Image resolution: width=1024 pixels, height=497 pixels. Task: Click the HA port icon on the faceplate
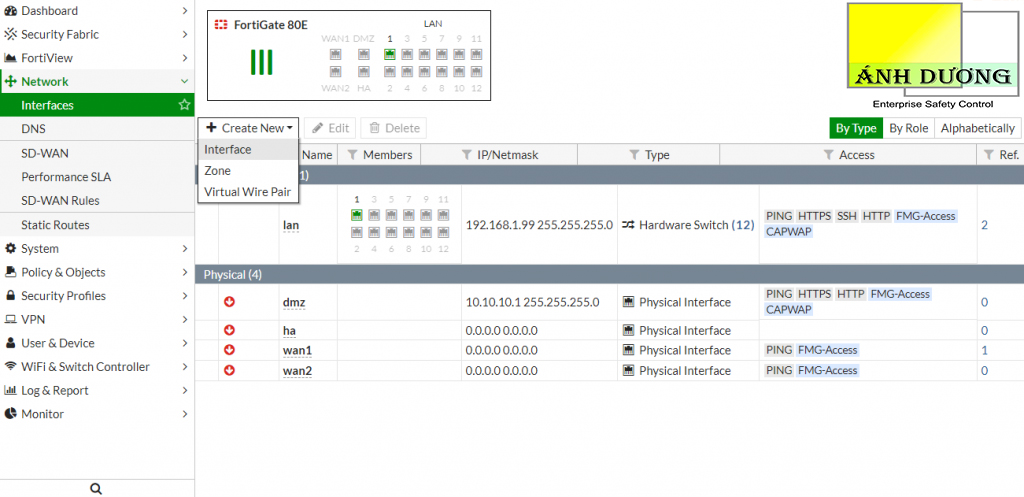[364, 71]
